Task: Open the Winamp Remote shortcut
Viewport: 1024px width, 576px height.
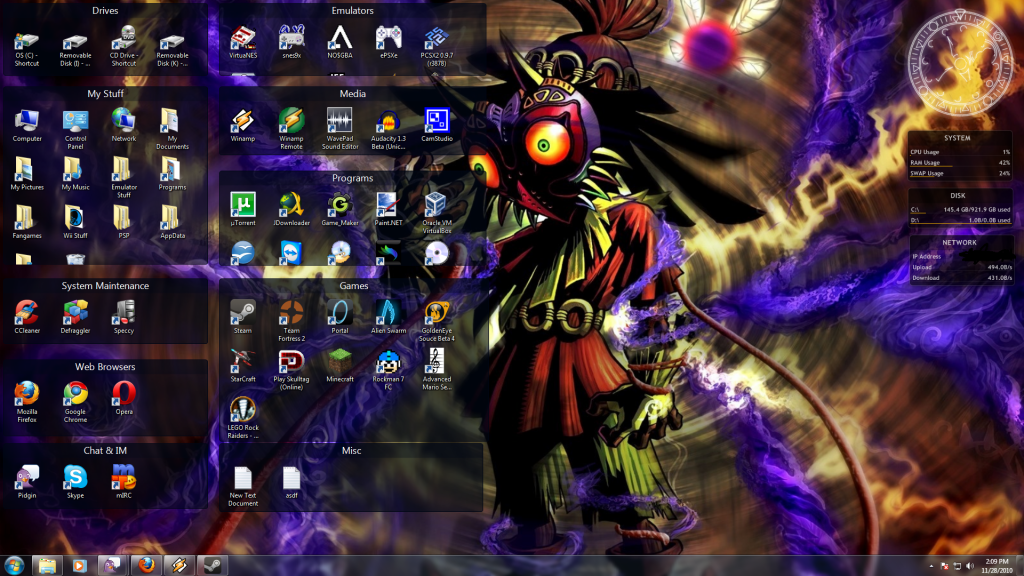Action: tap(291, 129)
